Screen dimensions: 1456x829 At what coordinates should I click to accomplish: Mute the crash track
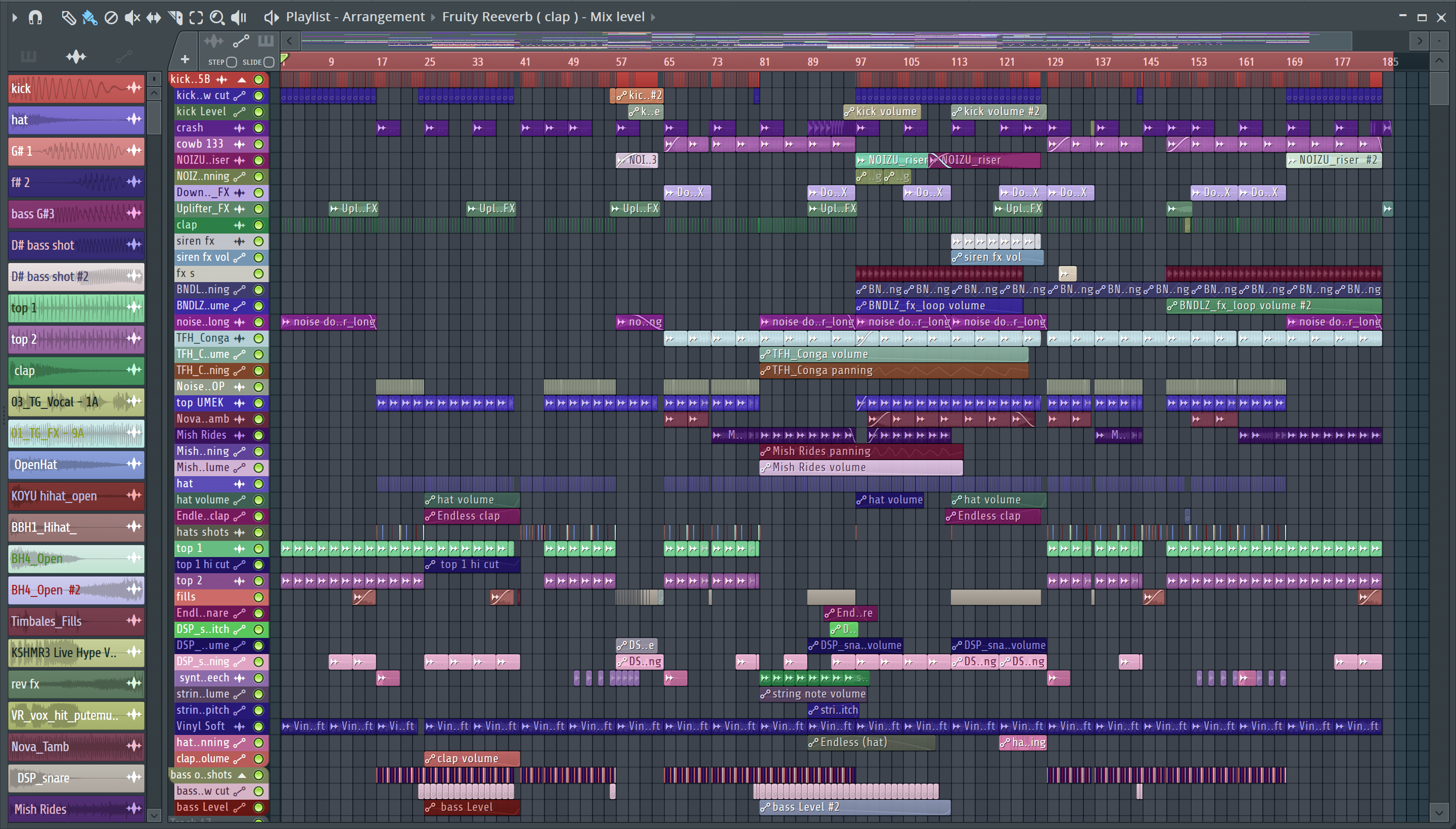[x=258, y=128]
